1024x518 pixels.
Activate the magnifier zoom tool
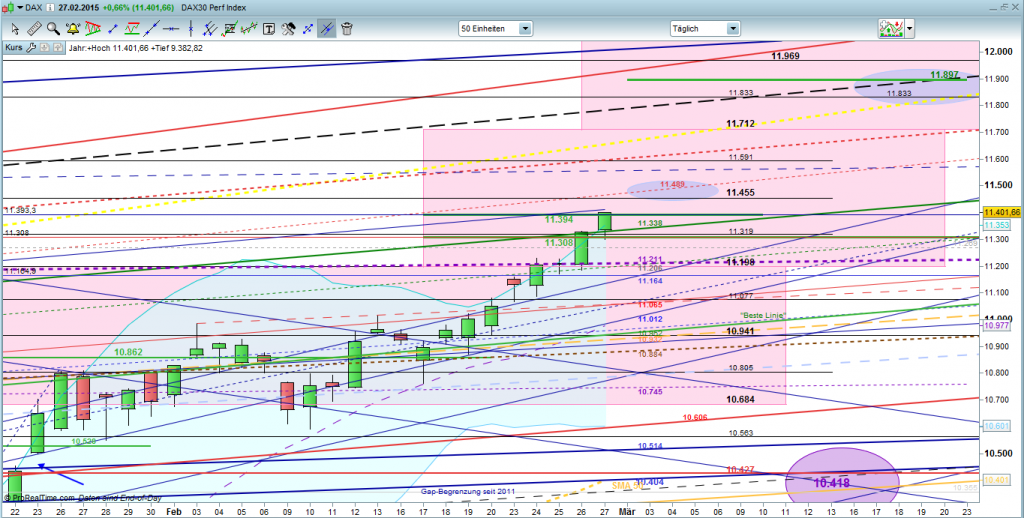click(53, 29)
